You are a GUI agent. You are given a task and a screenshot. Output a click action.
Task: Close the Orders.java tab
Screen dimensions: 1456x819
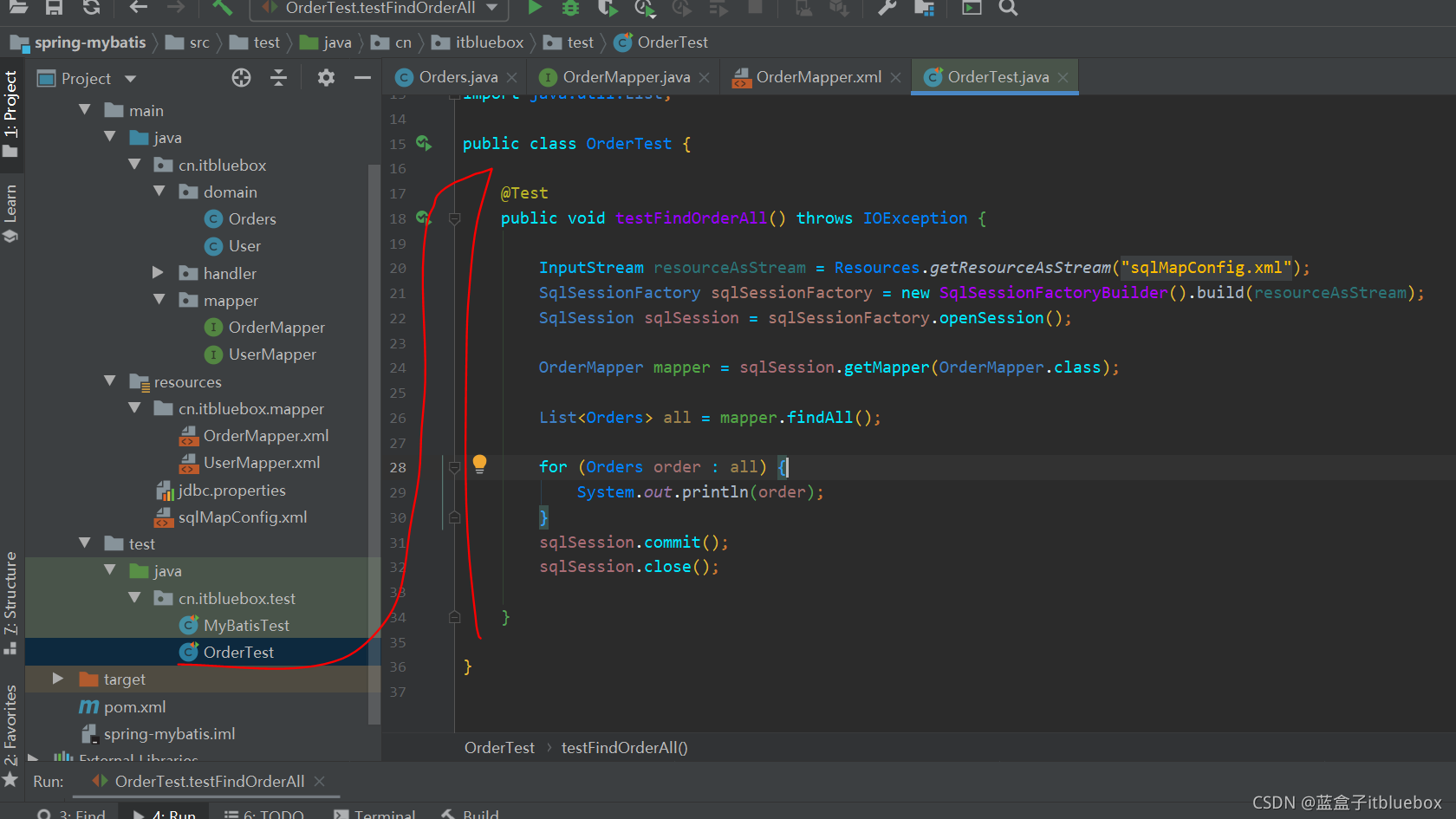512,78
